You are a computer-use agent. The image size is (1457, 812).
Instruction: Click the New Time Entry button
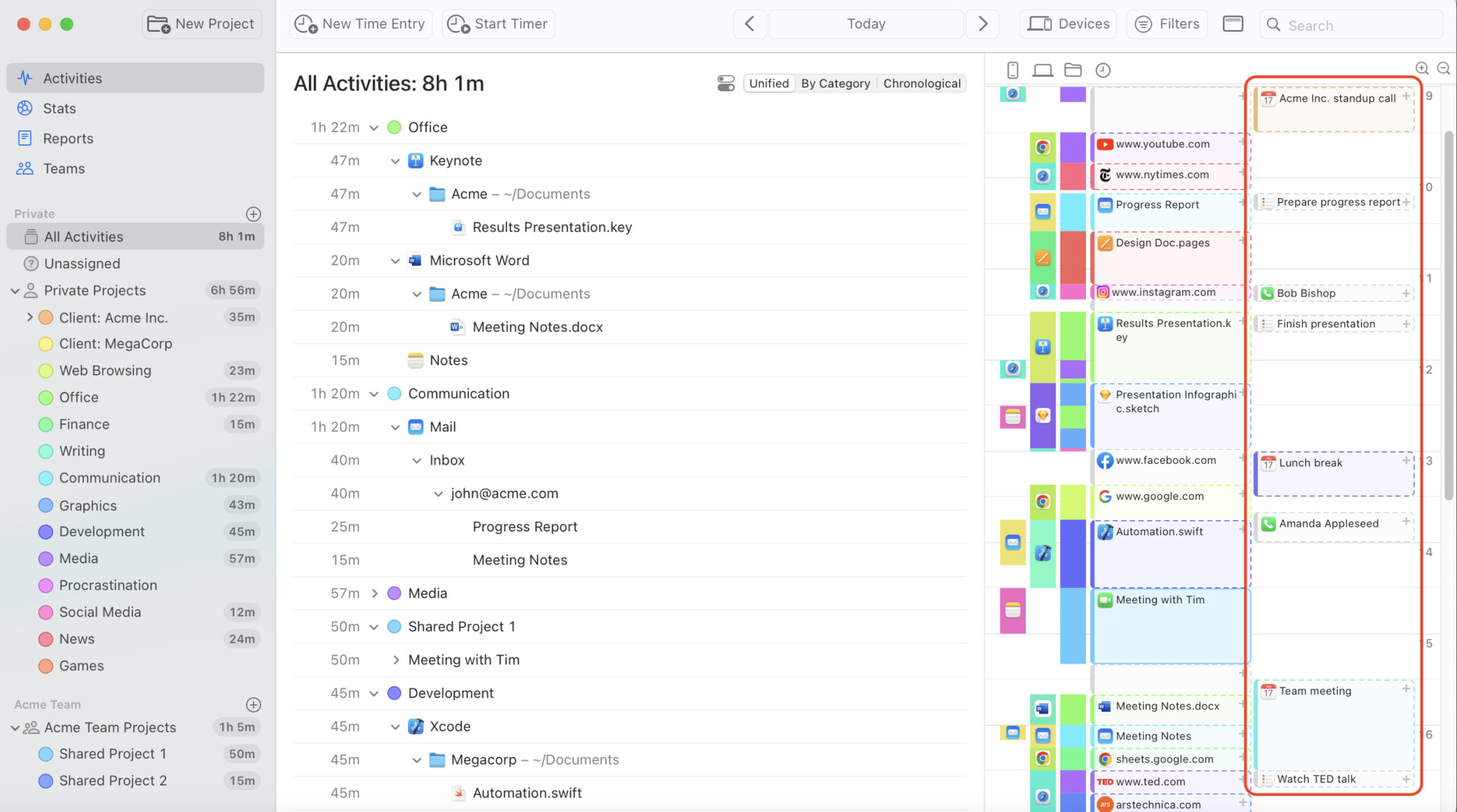pyautogui.click(x=361, y=24)
